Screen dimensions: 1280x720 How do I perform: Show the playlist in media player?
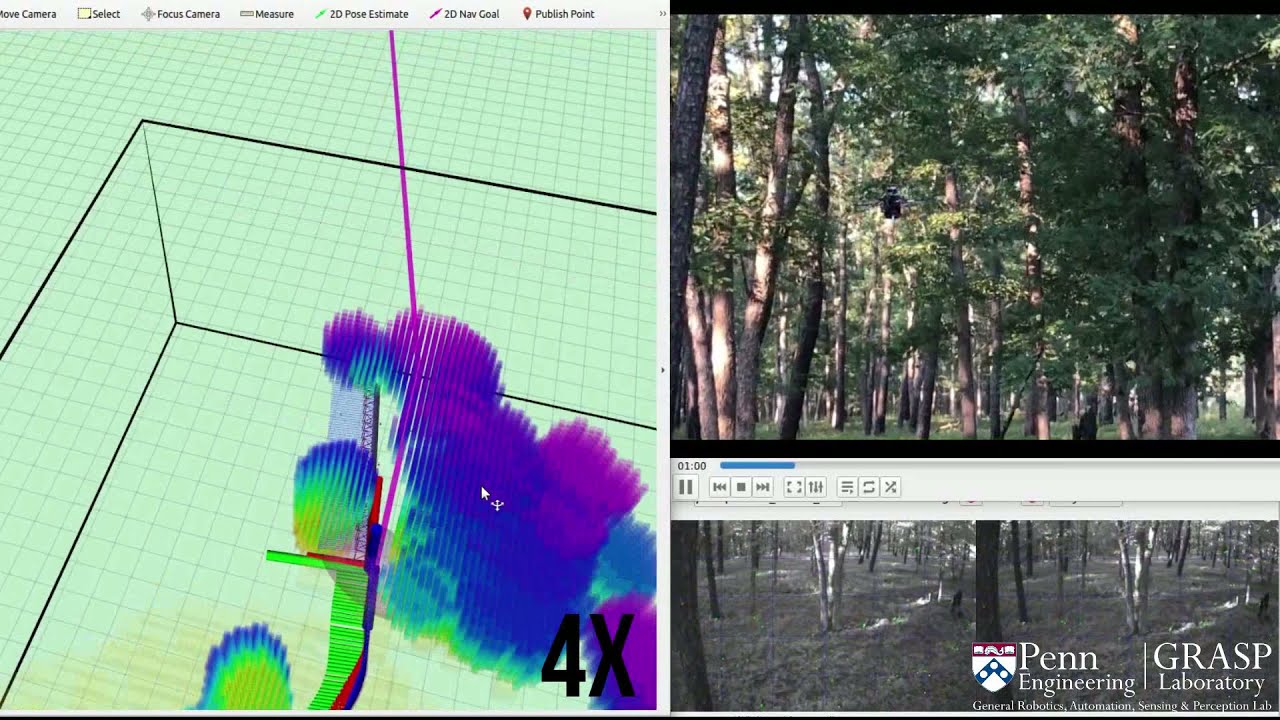click(846, 487)
